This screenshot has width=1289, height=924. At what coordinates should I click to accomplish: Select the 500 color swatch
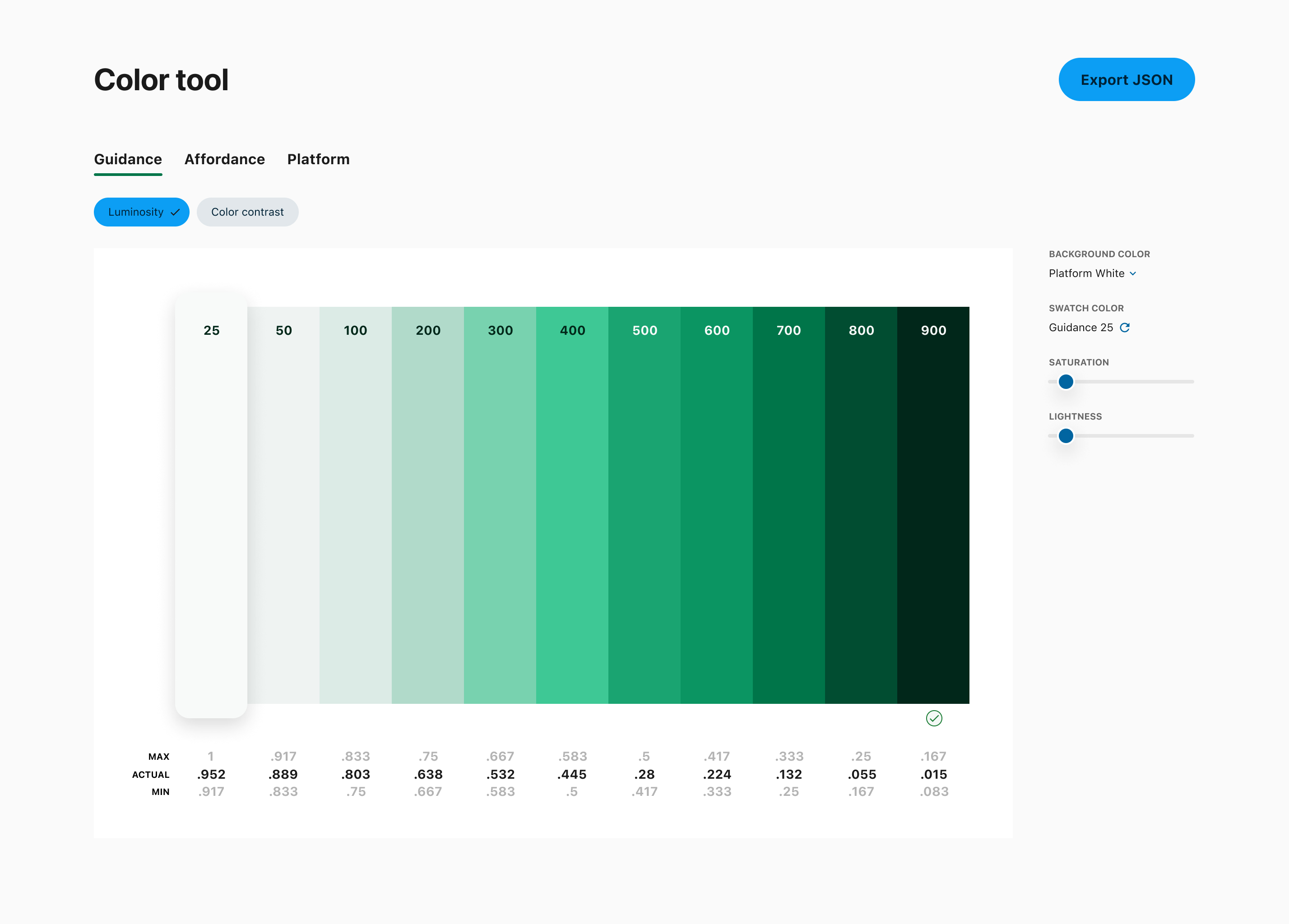click(x=644, y=505)
